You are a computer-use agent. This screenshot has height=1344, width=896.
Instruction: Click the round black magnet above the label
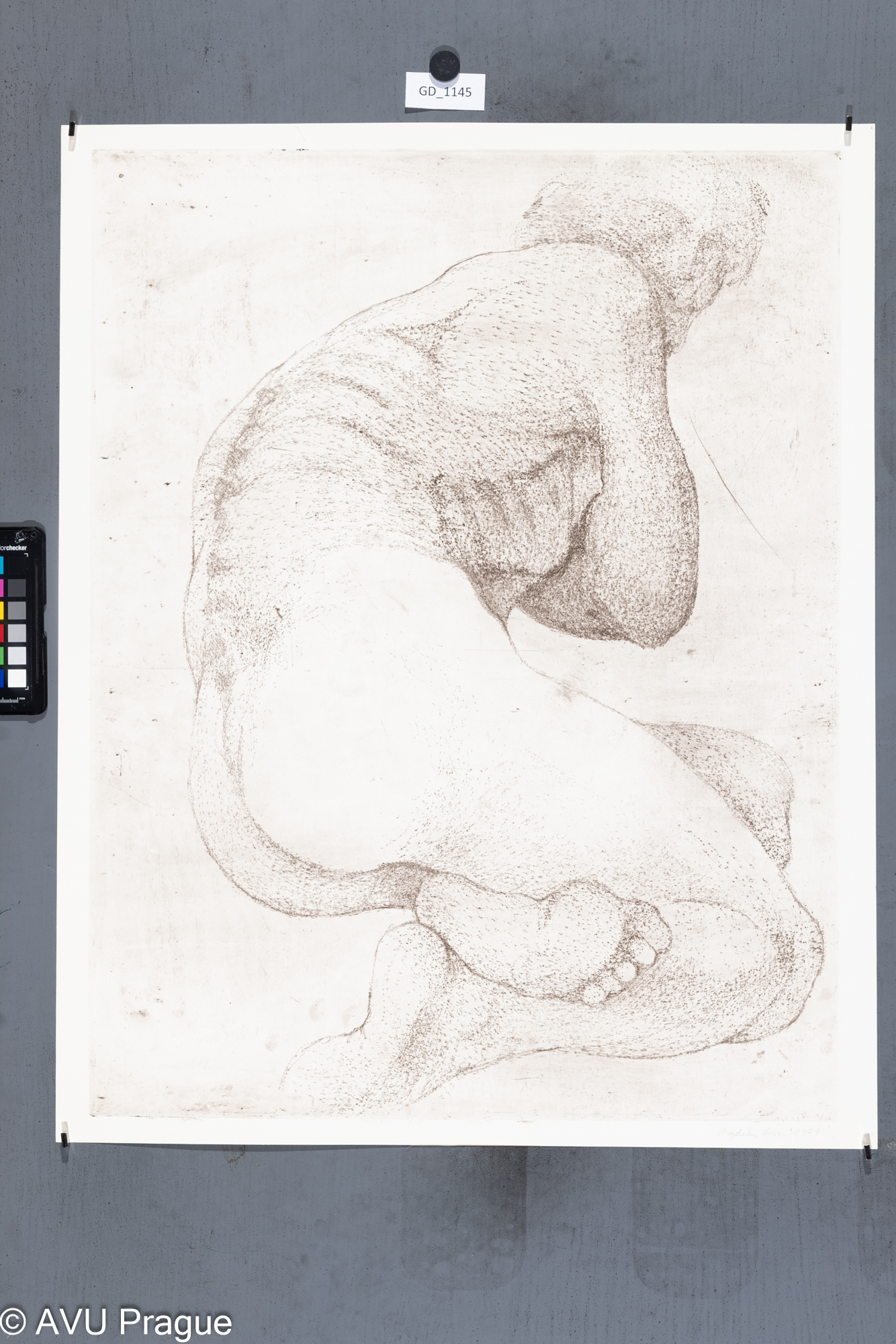pos(444,64)
